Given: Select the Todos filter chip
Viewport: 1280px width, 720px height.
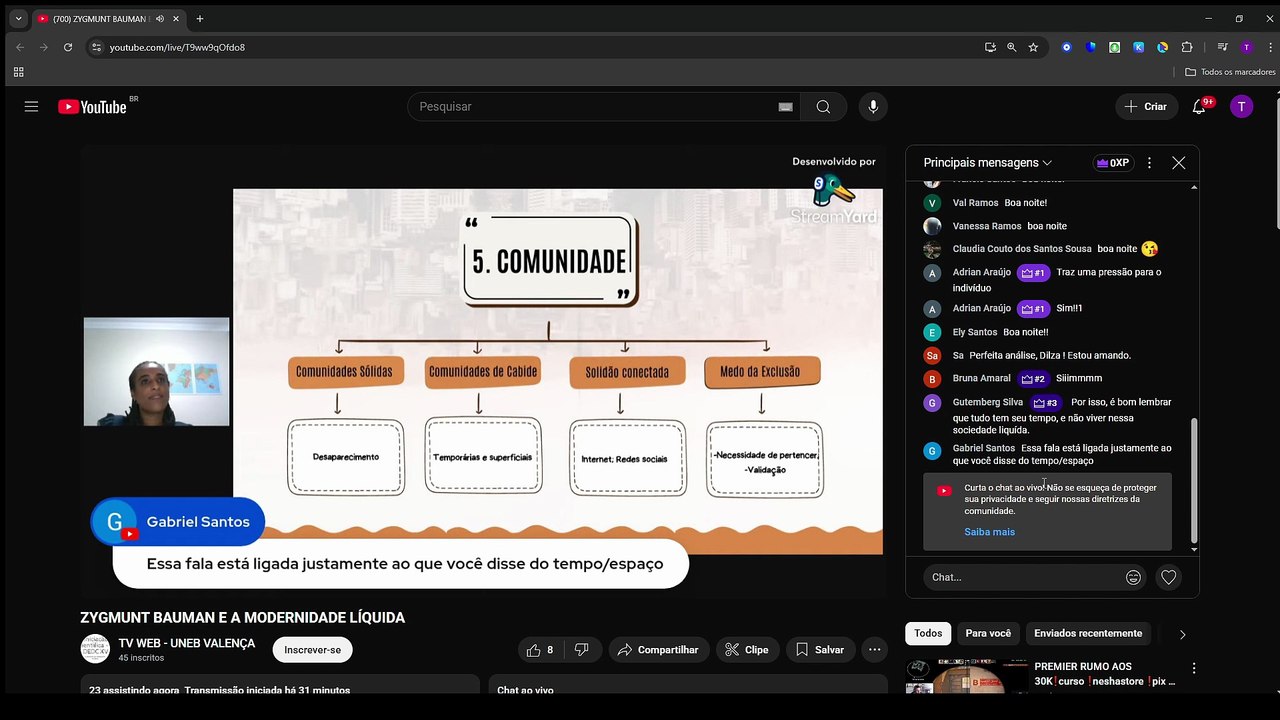Looking at the screenshot, I should pos(928,633).
